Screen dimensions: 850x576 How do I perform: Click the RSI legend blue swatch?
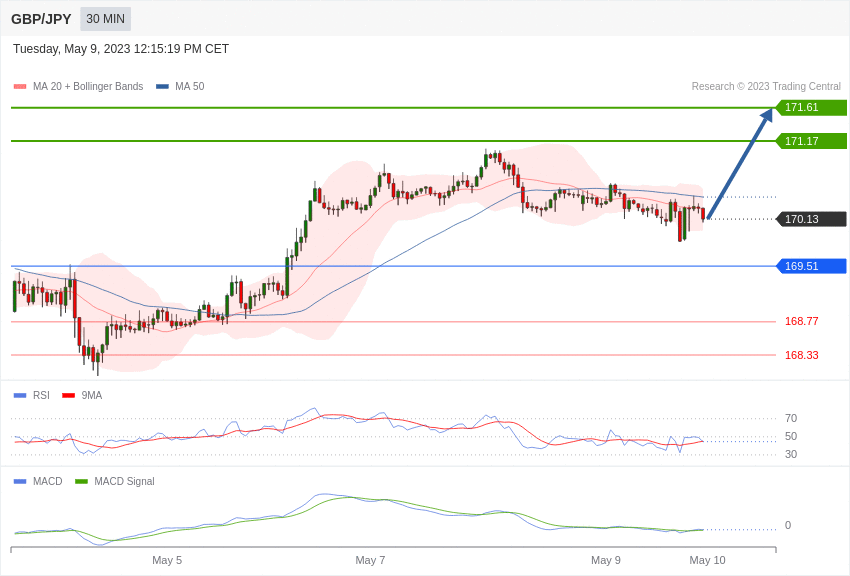point(20,396)
